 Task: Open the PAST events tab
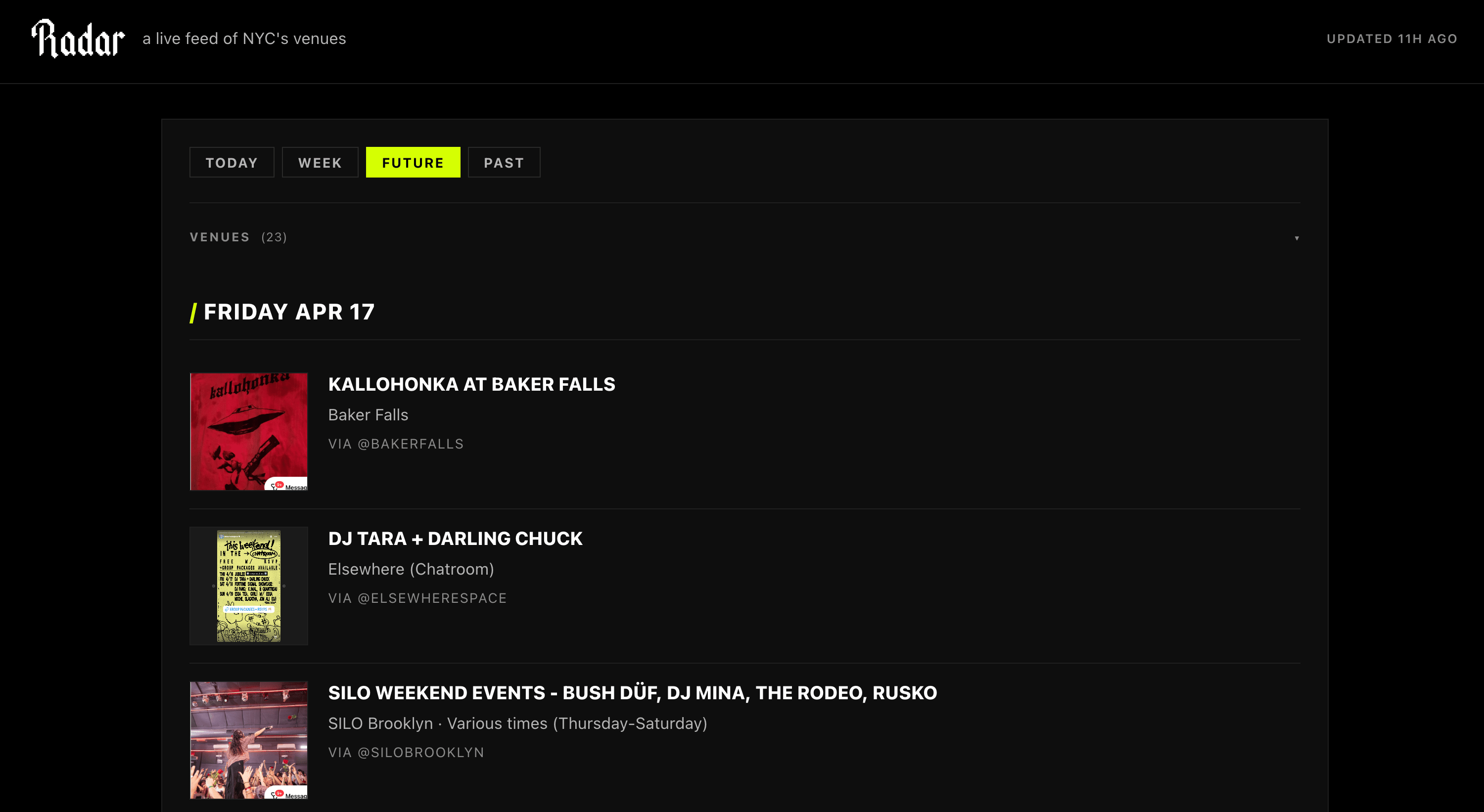[504, 162]
